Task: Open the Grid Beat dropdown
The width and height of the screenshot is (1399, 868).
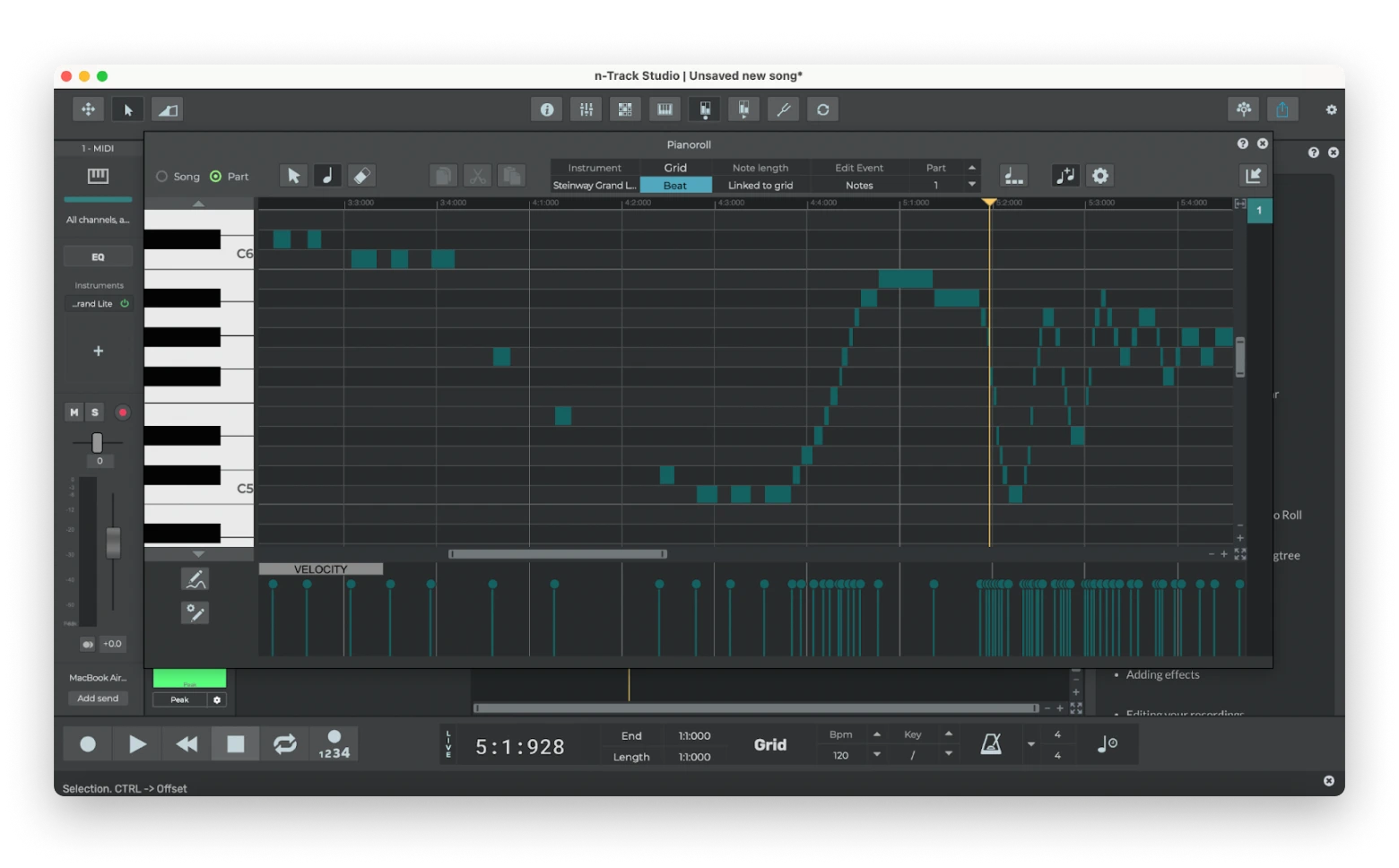Action: (675, 186)
